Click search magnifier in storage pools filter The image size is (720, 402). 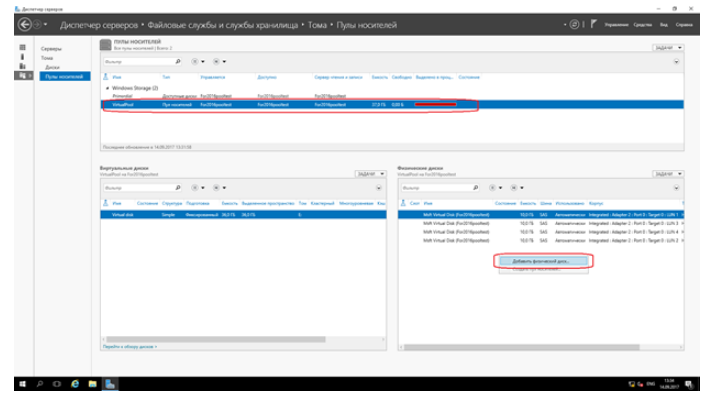[178, 62]
